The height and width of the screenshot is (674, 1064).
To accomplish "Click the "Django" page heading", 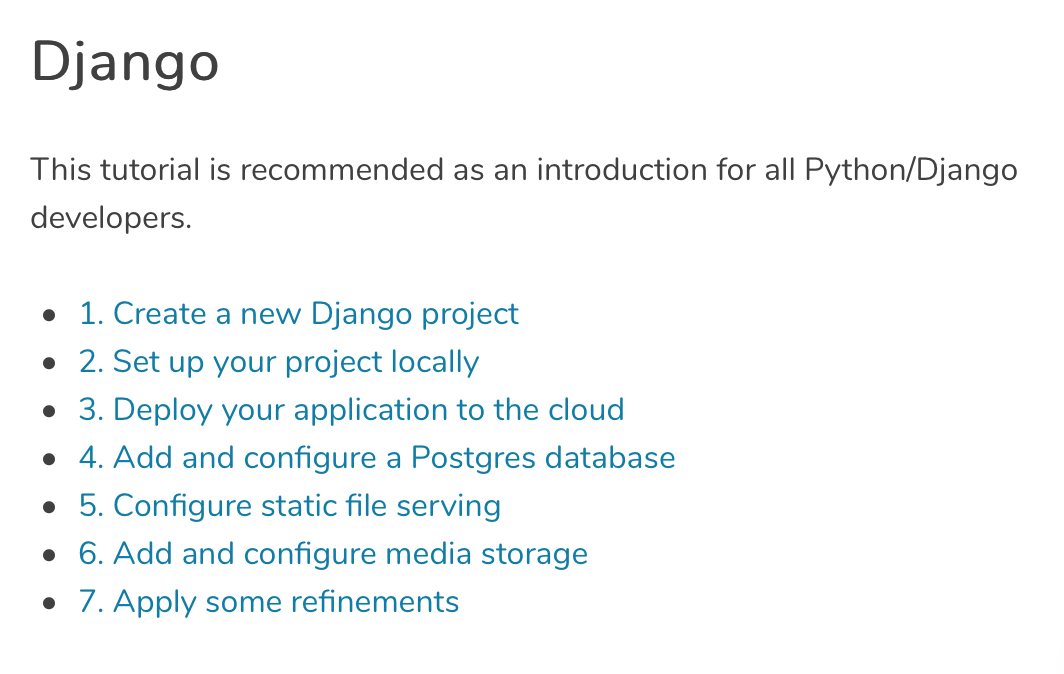I will (x=125, y=62).
